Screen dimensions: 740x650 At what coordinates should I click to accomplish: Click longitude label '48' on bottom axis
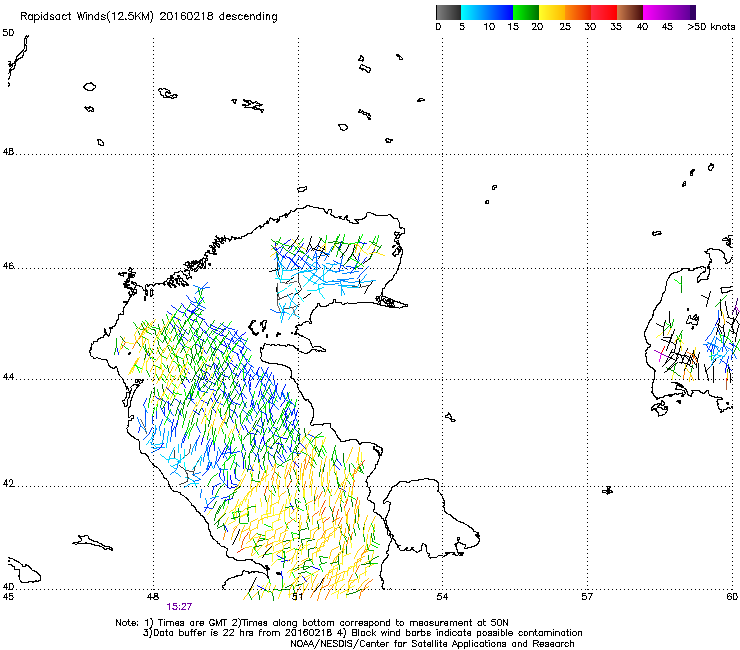(x=153, y=597)
